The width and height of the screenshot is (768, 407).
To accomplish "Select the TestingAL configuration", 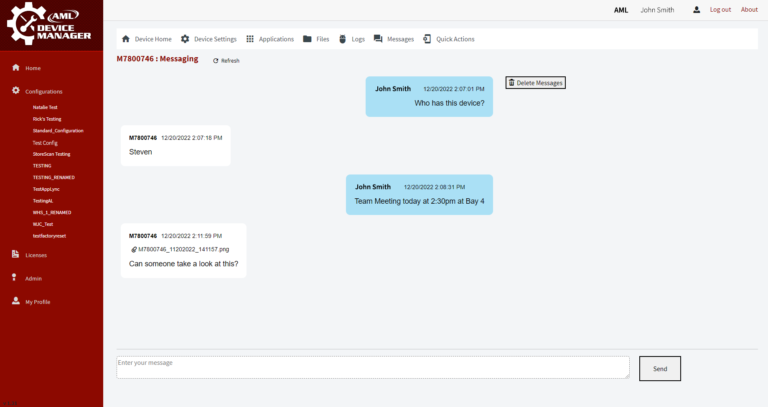I will click(x=43, y=201).
